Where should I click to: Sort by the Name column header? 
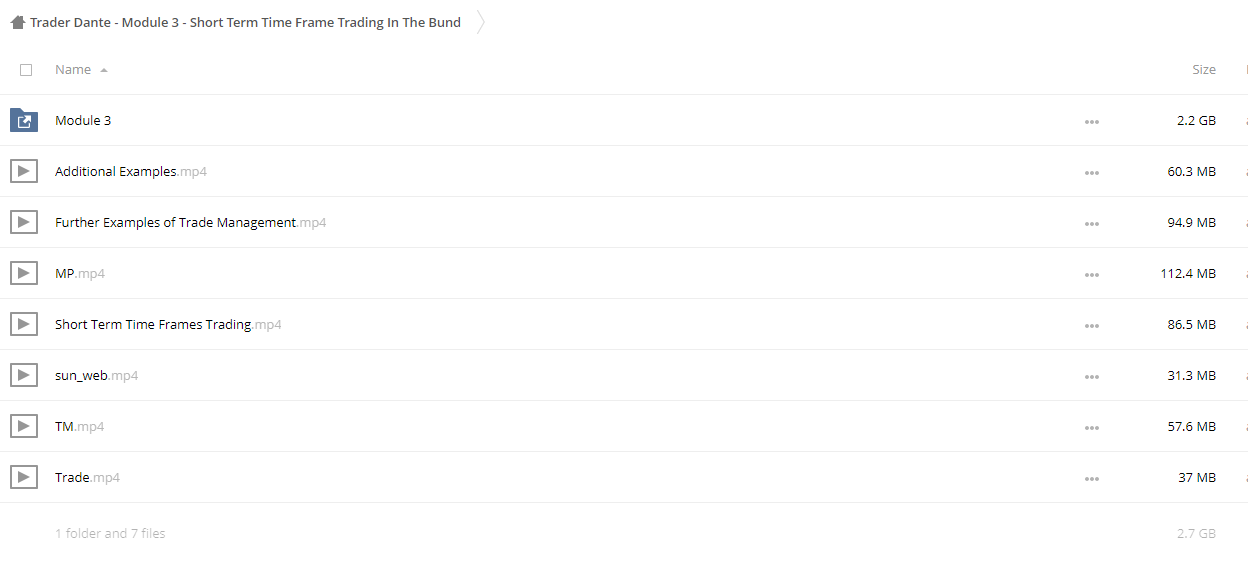pos(73,70)
